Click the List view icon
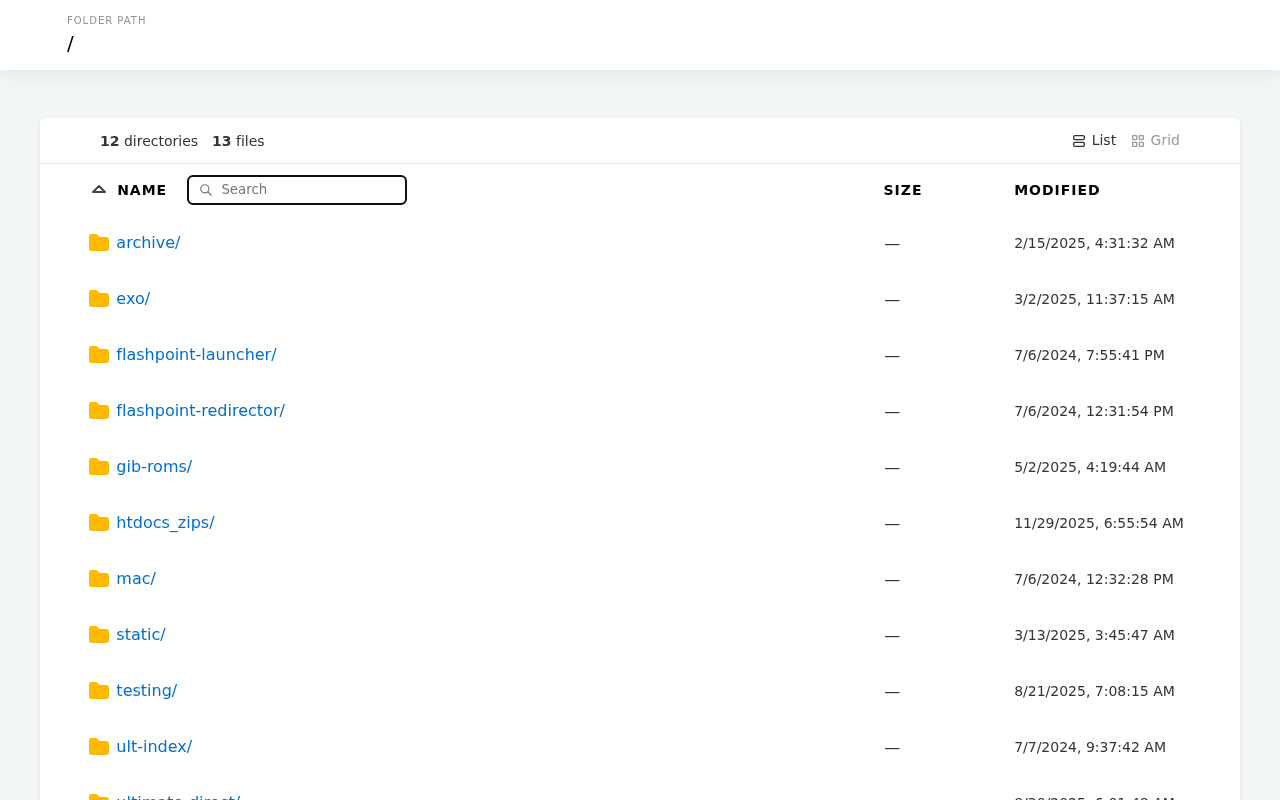The width and height of the screenshot is (1280, 800). (x=1079, y=141)
